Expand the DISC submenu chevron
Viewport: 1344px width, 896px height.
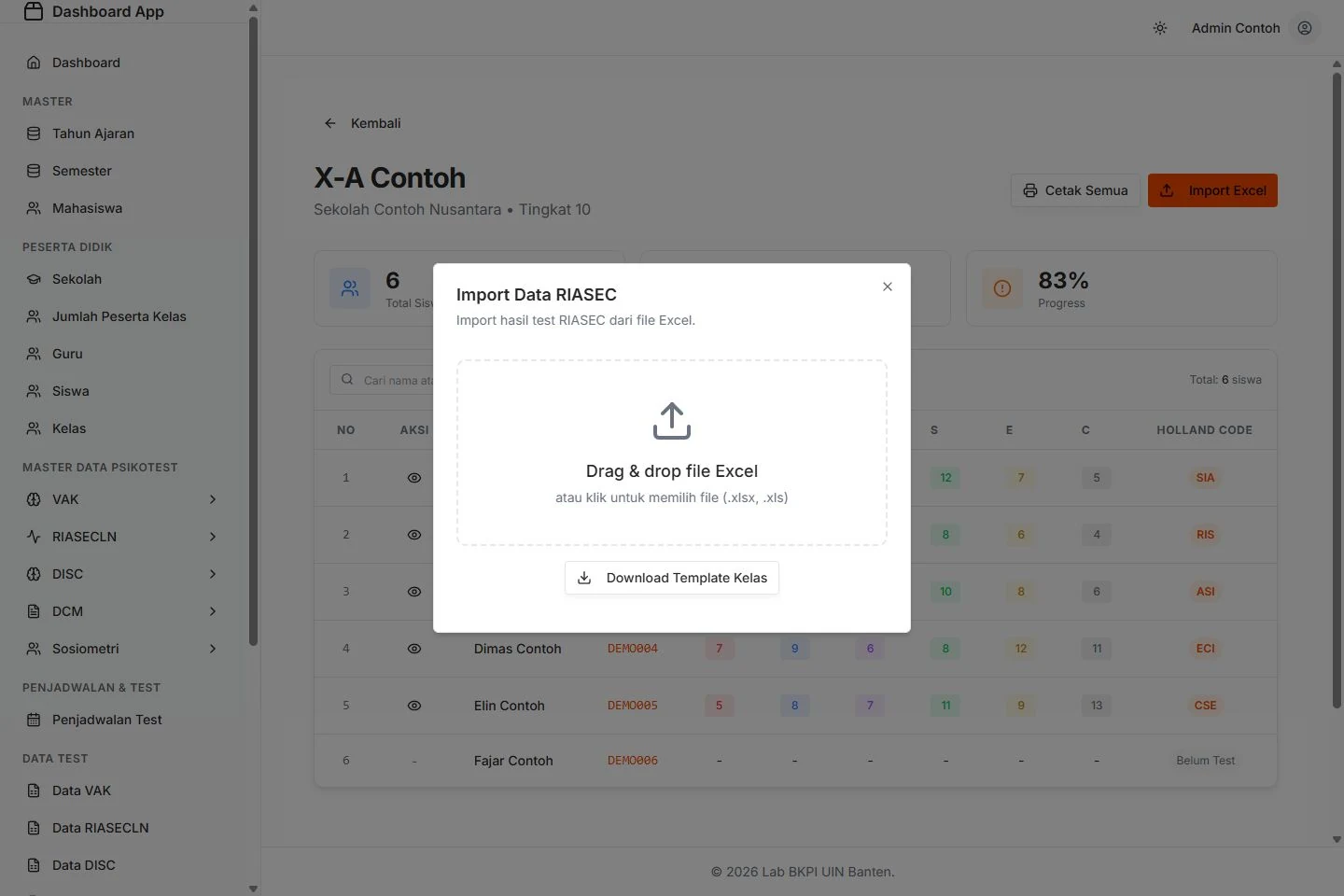tap(213, 574)
